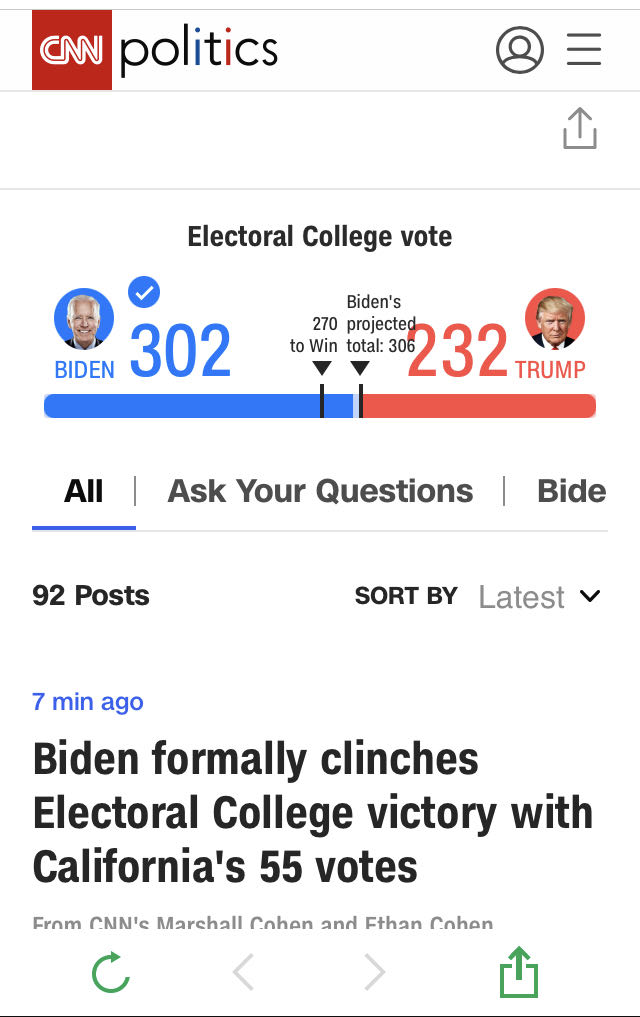
Task: Reload page with green refresh icon
Action: [x=111, y=972]
